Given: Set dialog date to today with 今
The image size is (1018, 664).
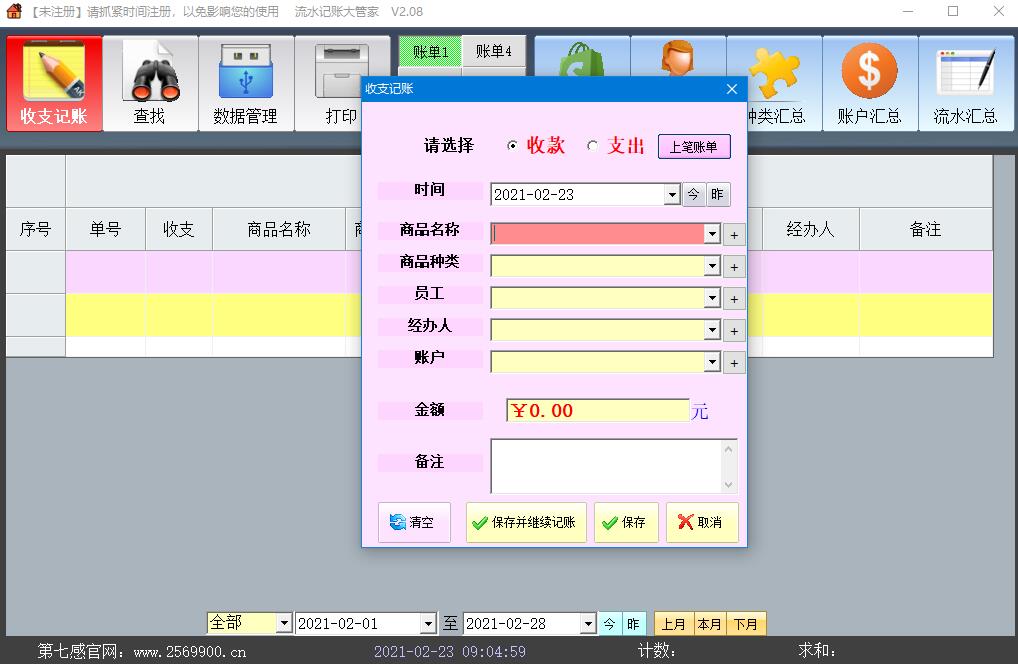Looking at the screenshot, I should point(693,194).
